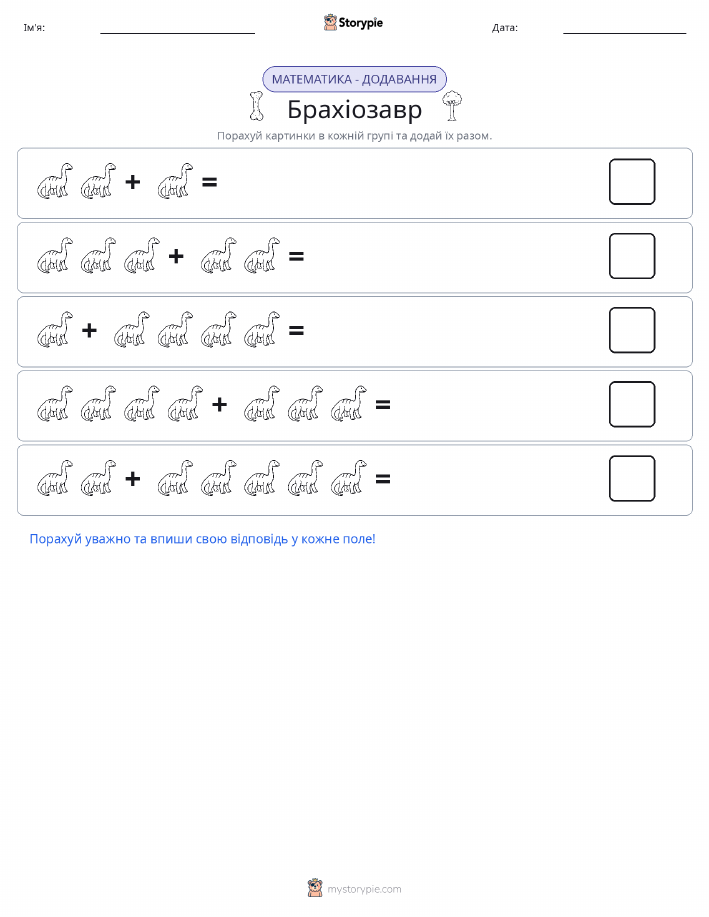The image size is (709, 917).
Task: Click the answer box in the first row
Action: (x=632, y=181)
